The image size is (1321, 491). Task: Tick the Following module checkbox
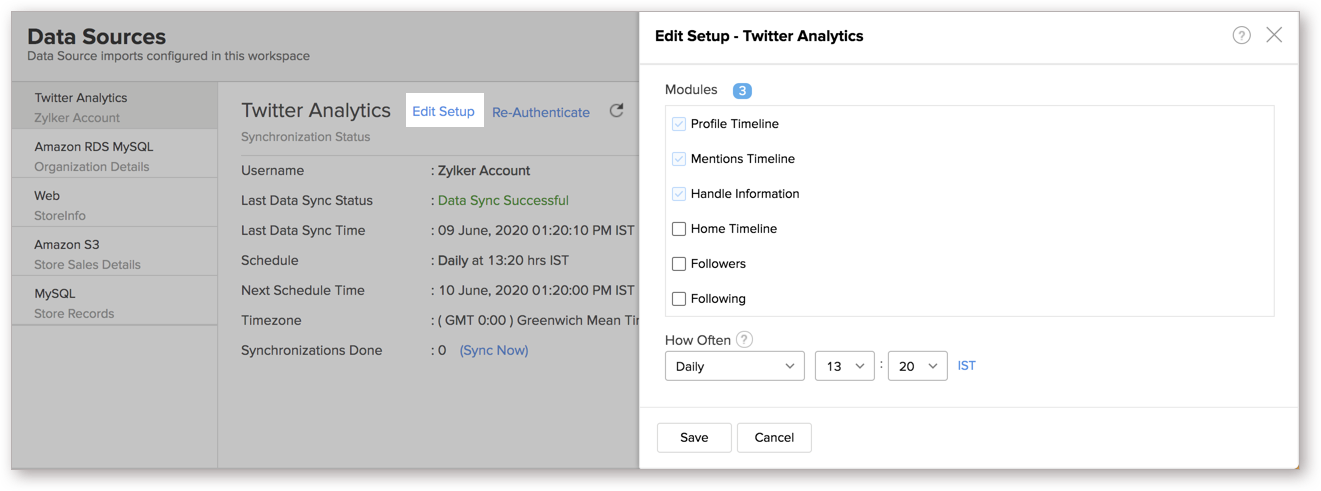pyautogui.click(x=679, y=299)
